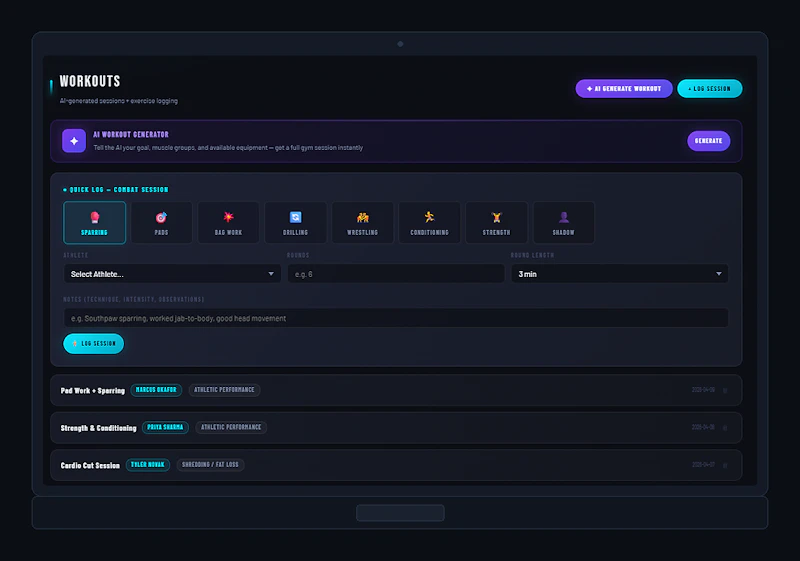The height and width of the screenshot is (561, 800).
Task: Click the date on Cardio Cut Session row
Action: tap(703, 465)
